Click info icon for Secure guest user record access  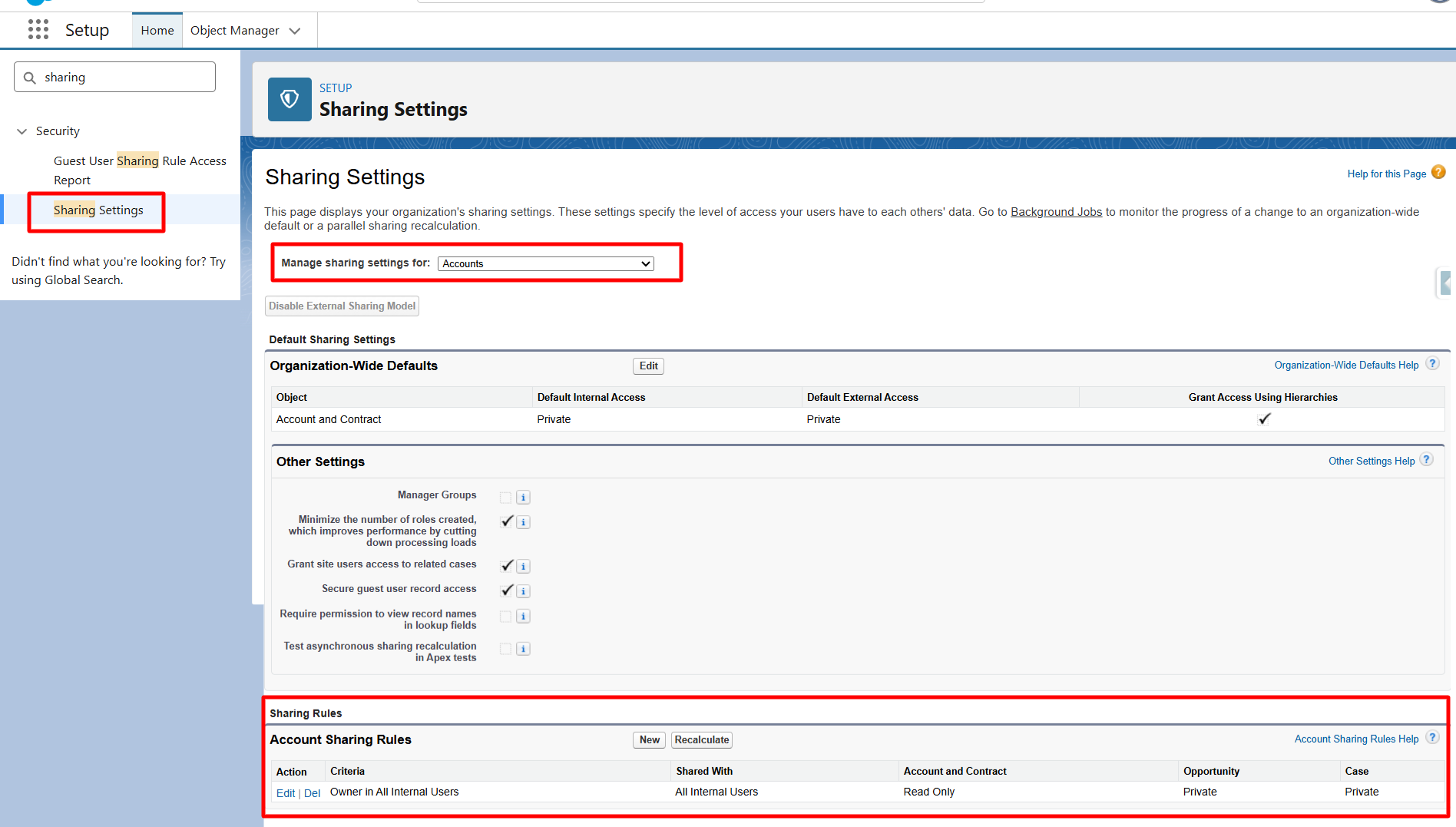[523, 591]
